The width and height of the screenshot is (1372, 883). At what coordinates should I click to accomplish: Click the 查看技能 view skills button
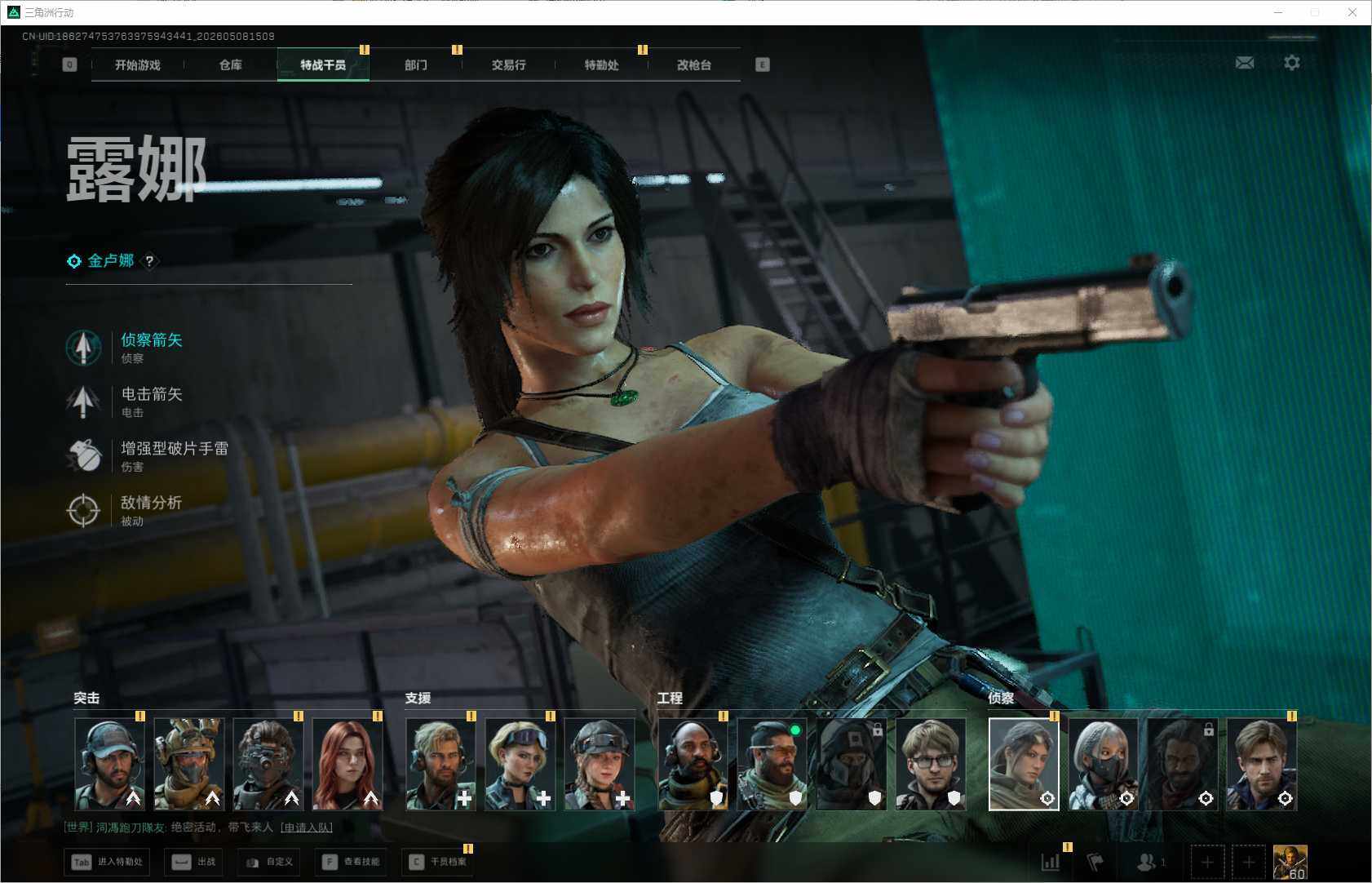pyautogui.click(x=352, y=862)
